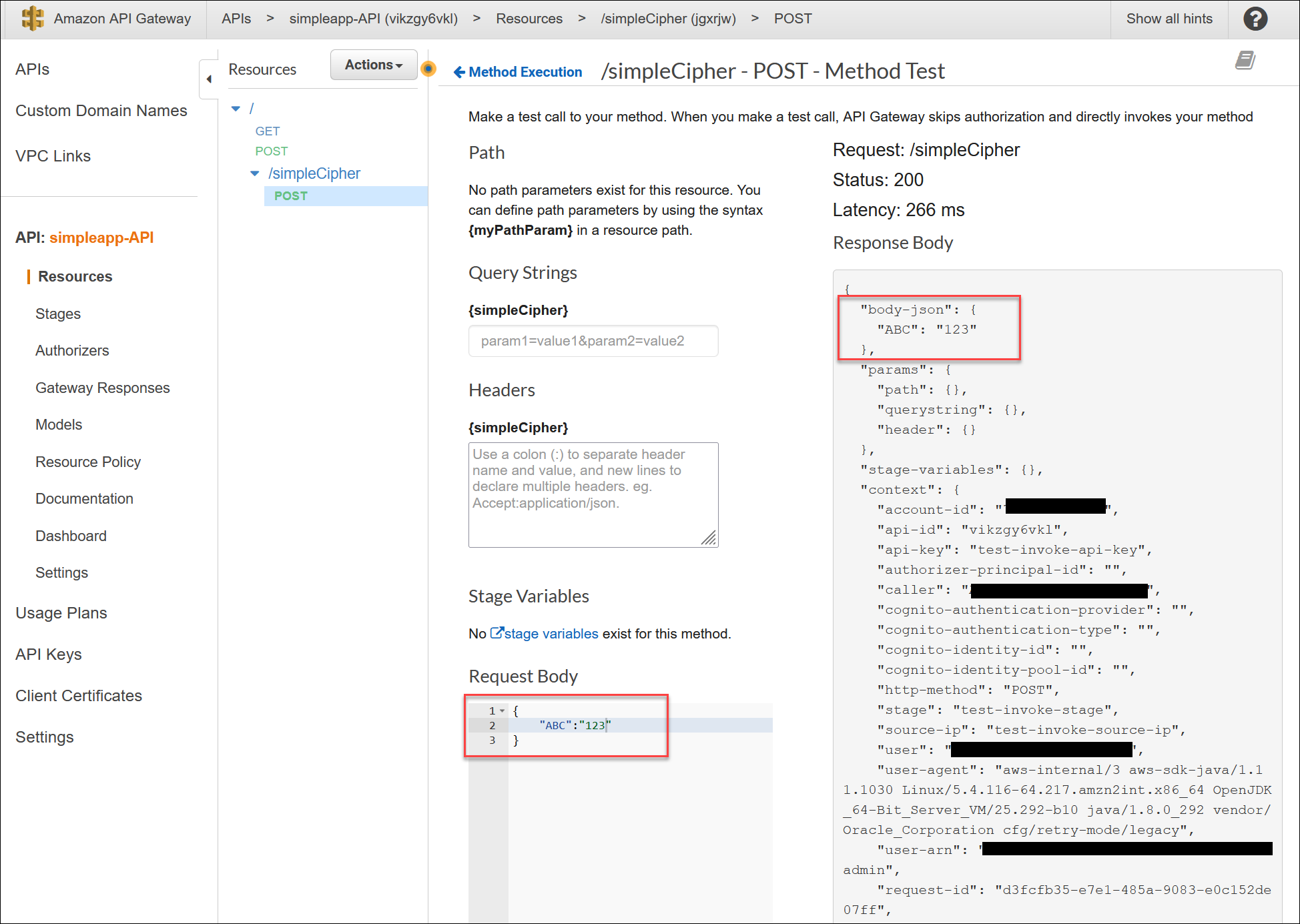Select POST under /simpleCipher
Image resolution: width=1300 pixels, height=924 pixels.
coord(291,196)
